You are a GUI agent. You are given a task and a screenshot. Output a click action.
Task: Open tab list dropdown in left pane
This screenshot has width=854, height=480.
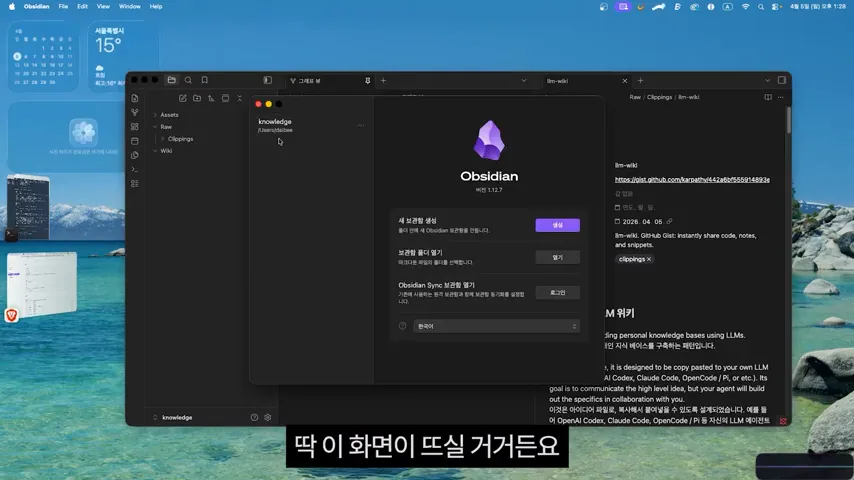point(524,81)
